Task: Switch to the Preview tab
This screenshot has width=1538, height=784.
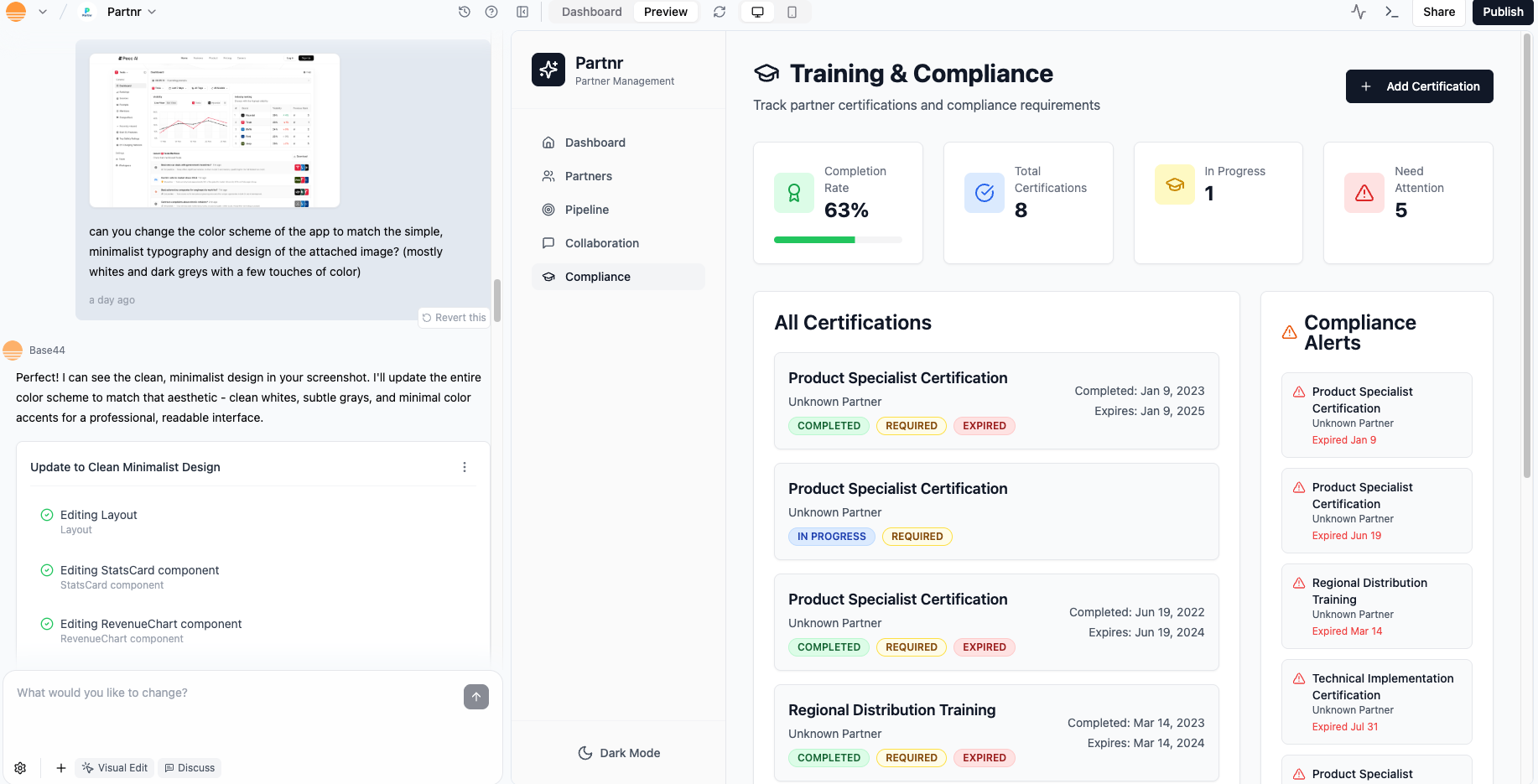Action: click(666, 12)
